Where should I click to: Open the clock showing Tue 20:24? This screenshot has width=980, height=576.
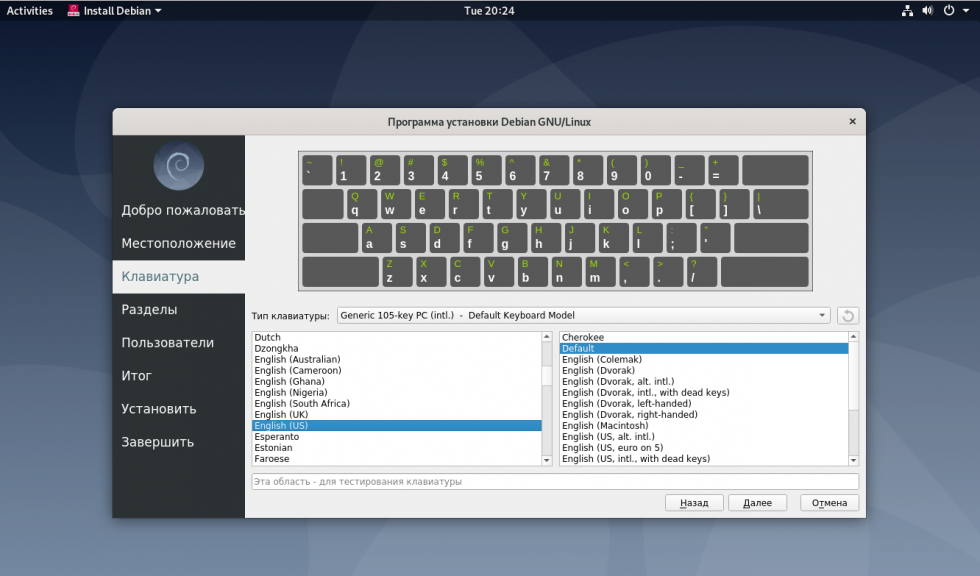[489, 11]
